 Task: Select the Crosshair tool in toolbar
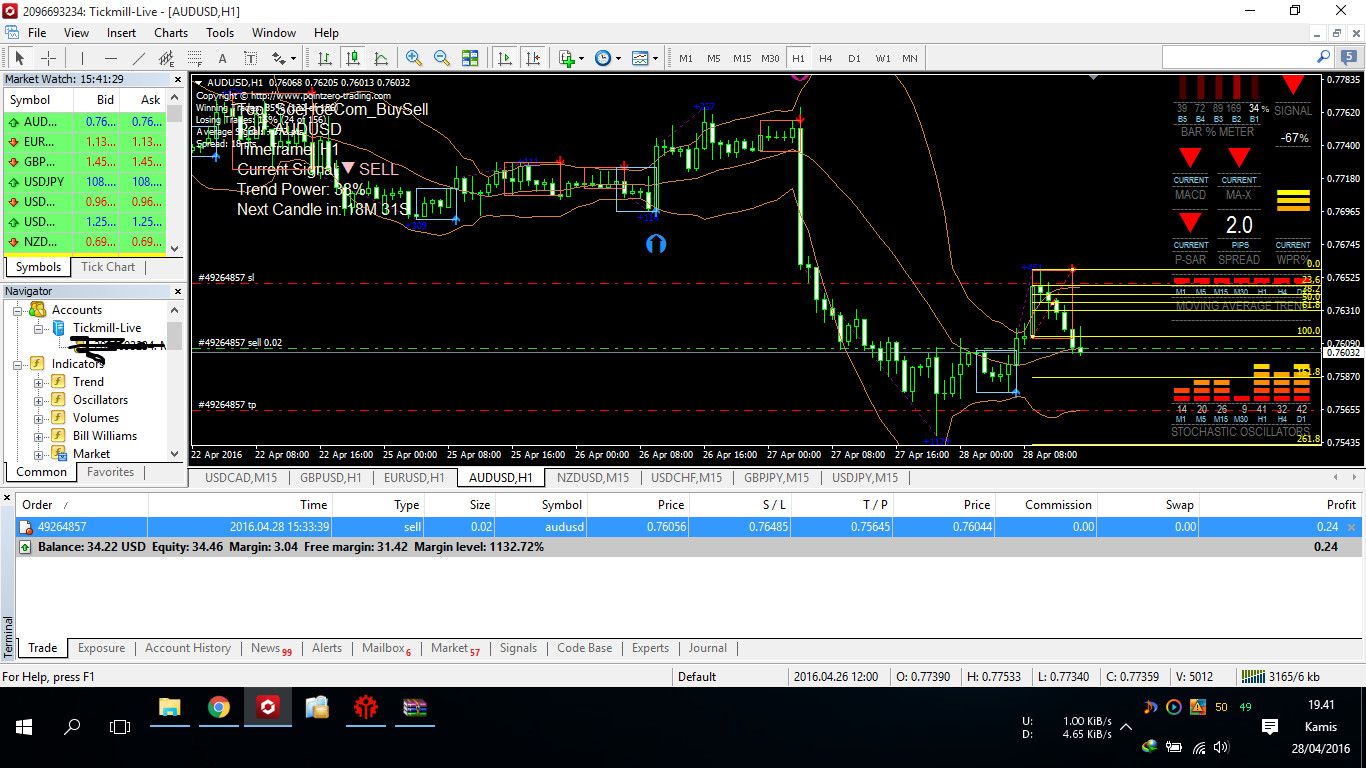[x=47, y=58]
